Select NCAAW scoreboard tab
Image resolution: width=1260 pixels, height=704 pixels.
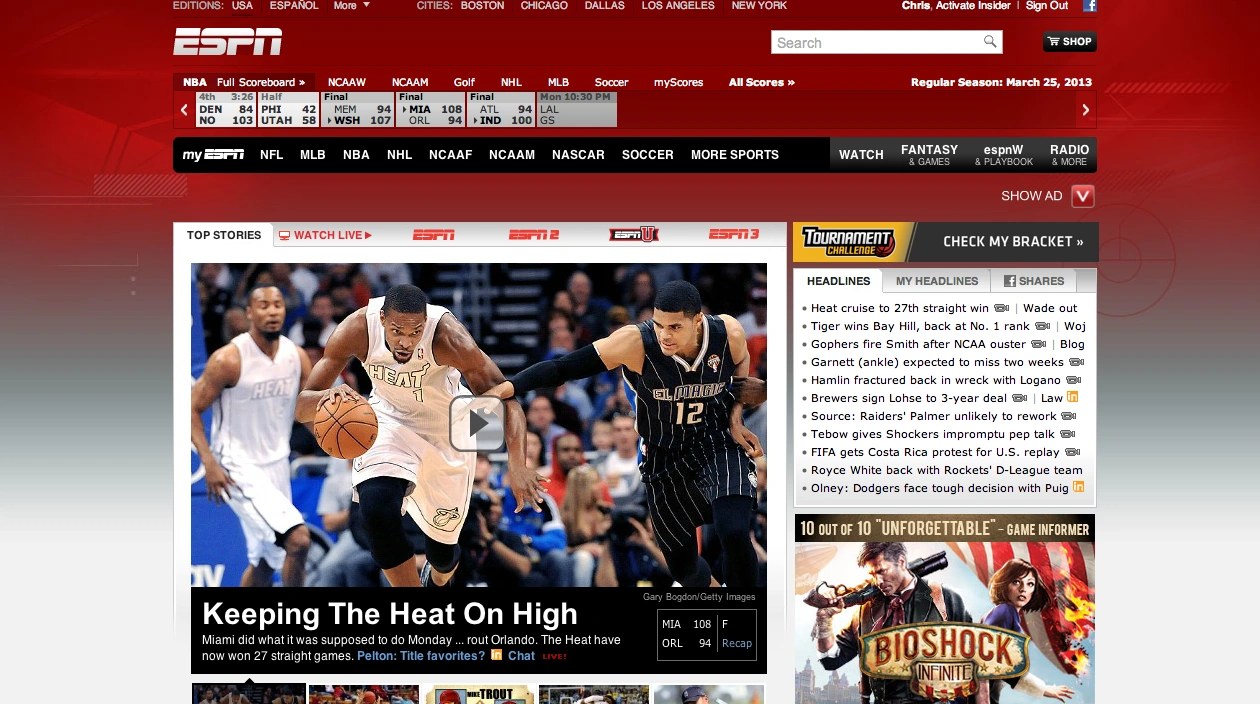(x=347, y=82)
